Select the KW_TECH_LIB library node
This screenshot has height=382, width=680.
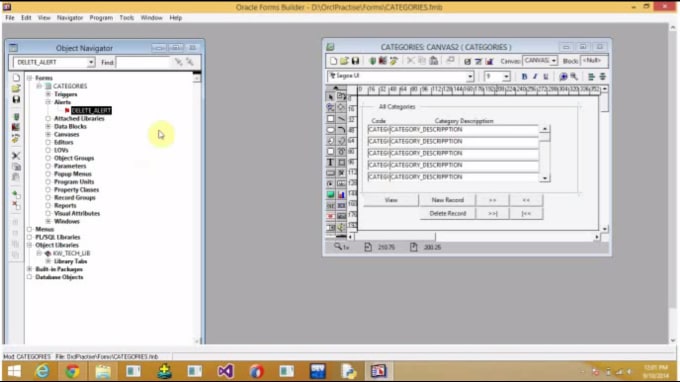click(x=72, y=253)
